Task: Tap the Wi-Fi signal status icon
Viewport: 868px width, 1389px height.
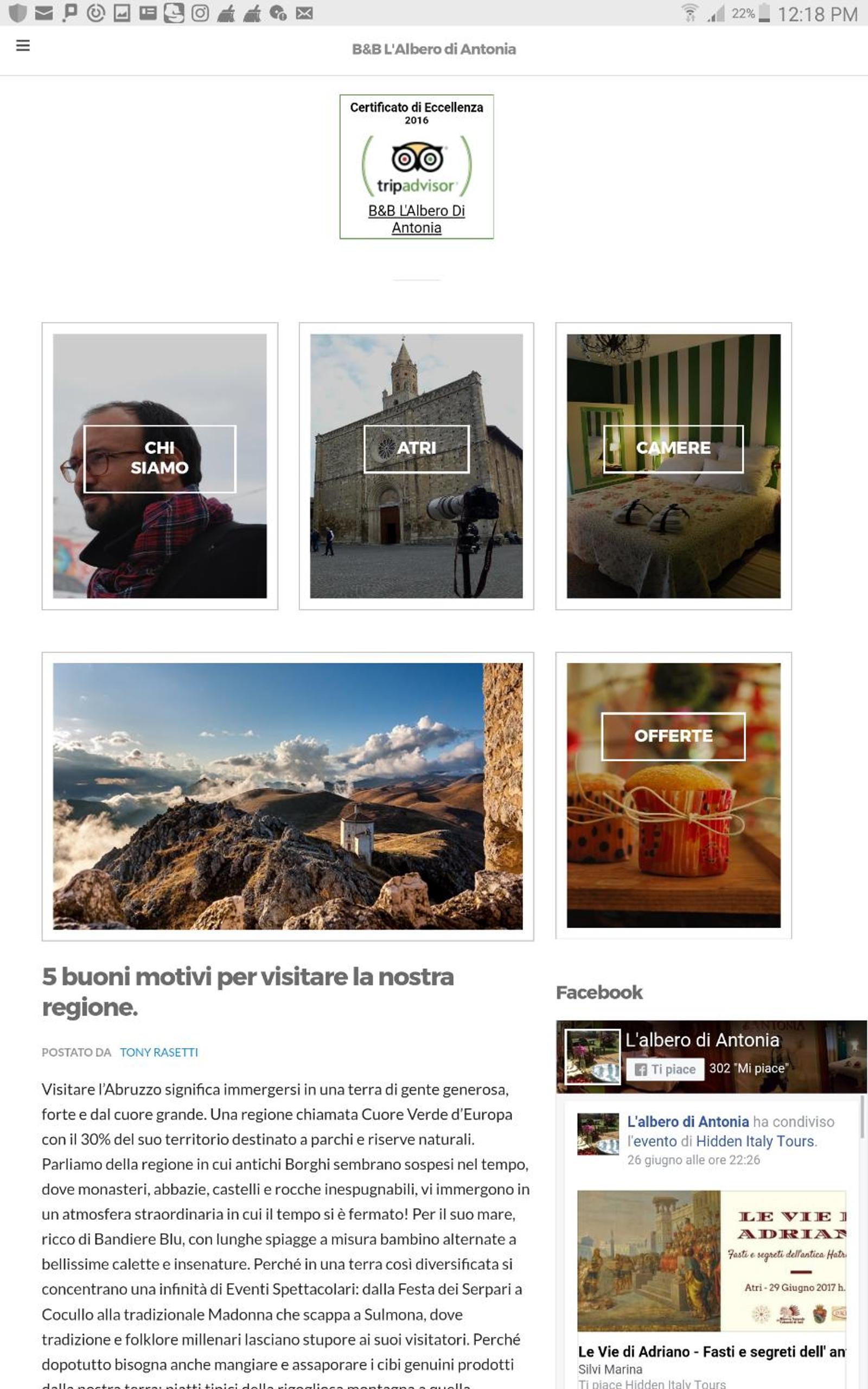Action: [690, 12]
